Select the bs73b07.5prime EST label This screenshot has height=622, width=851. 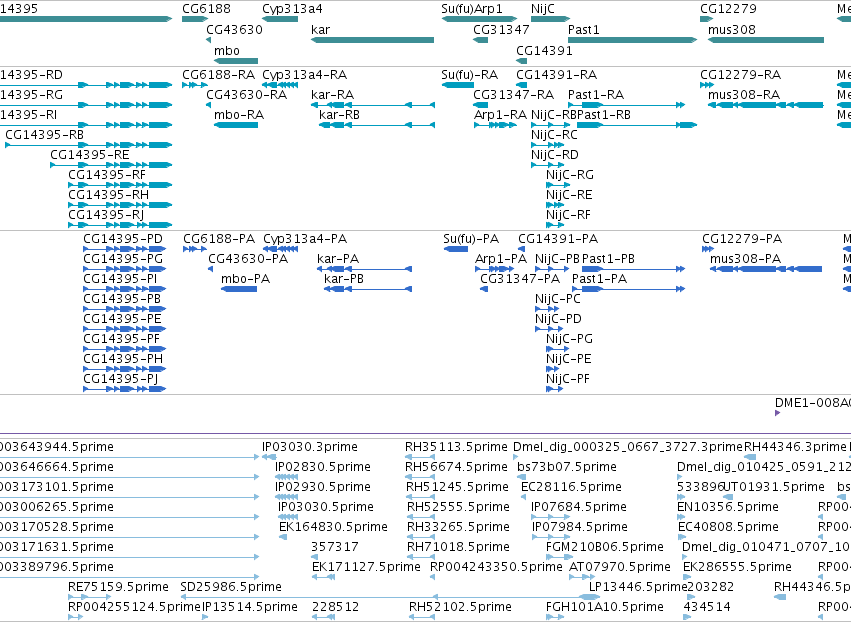coord(567,467)
